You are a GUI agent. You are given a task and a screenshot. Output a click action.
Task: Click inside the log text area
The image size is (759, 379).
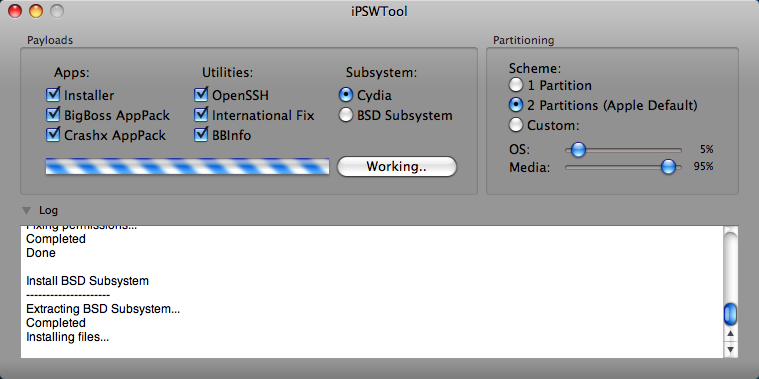pyautogui.click(x=372, y=292)
